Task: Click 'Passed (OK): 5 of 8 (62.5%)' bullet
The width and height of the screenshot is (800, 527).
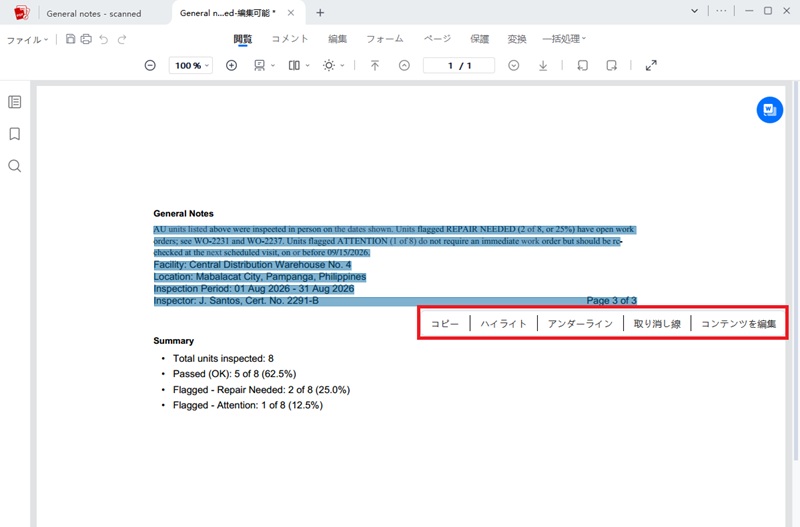Action: [x=234, y=374]
